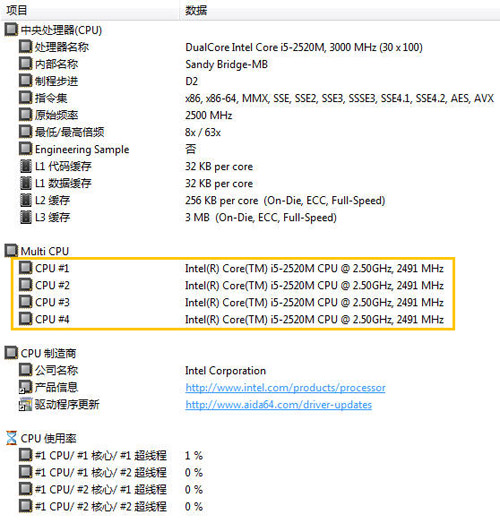Screen dimensions: 500x523
Task: Select the Multi CPU heading
Action: pos(45,251)
